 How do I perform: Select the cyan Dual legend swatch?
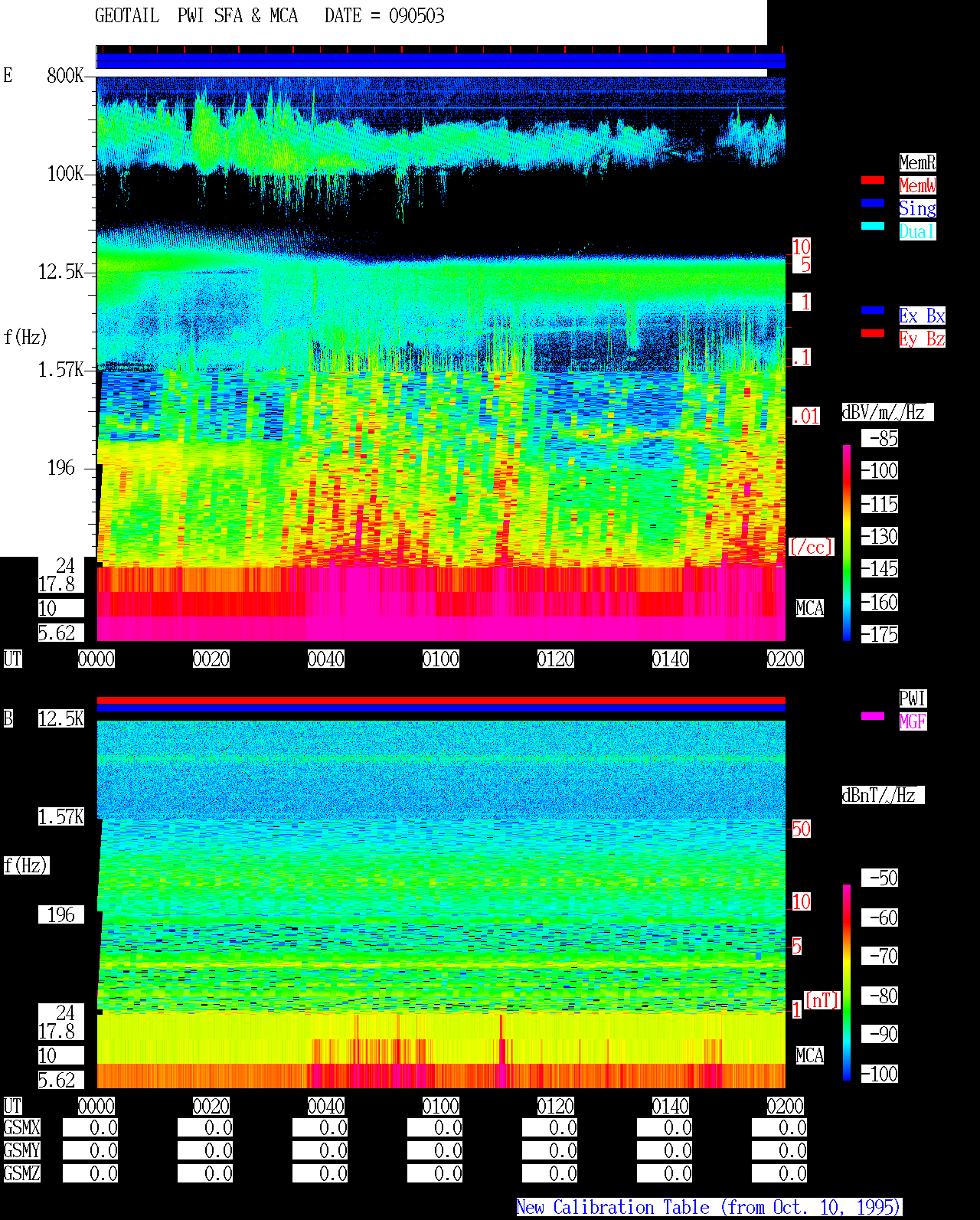point(873,226)
